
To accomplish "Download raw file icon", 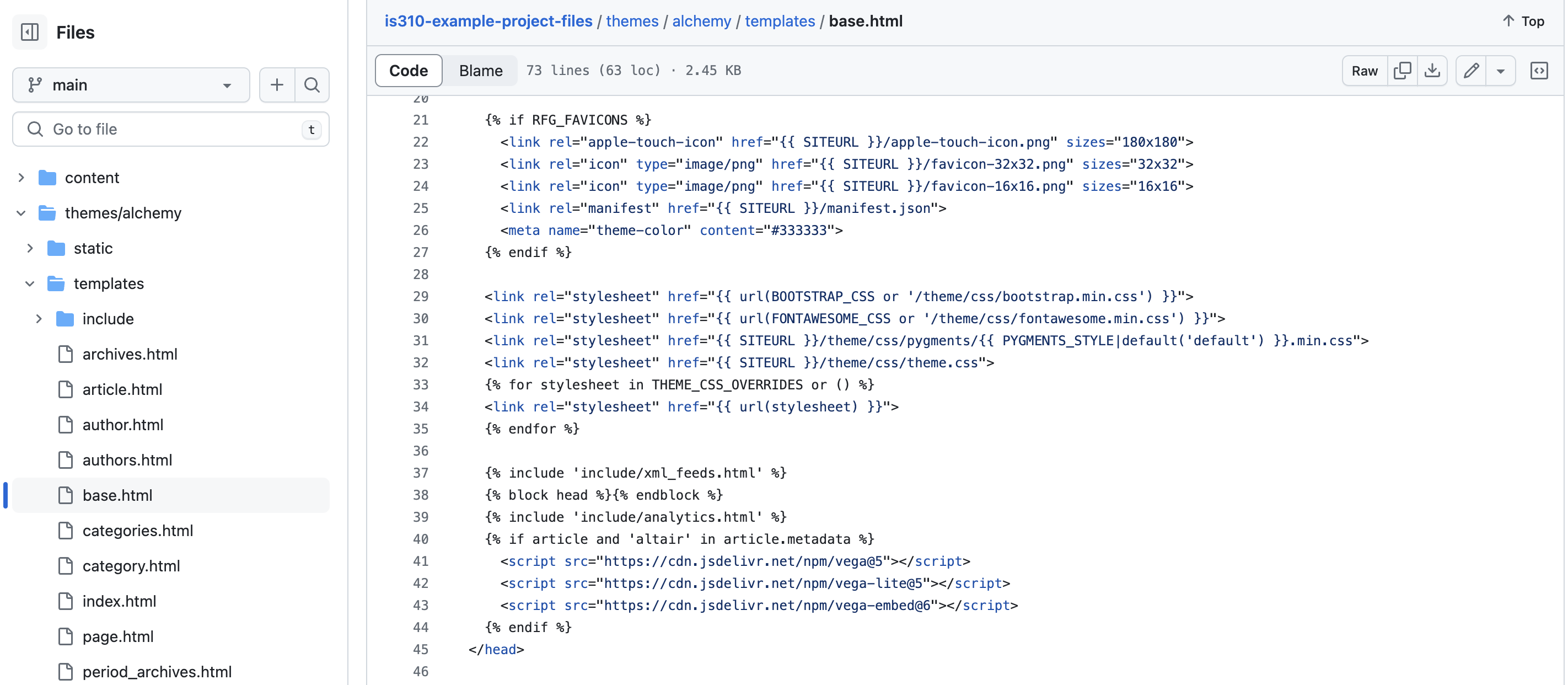I will pos(1432,71).
